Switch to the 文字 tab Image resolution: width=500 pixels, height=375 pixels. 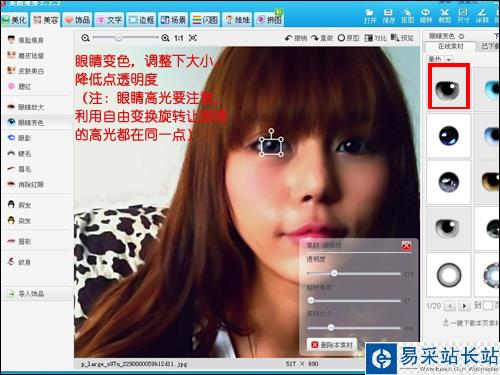click(x=109, y=20)
